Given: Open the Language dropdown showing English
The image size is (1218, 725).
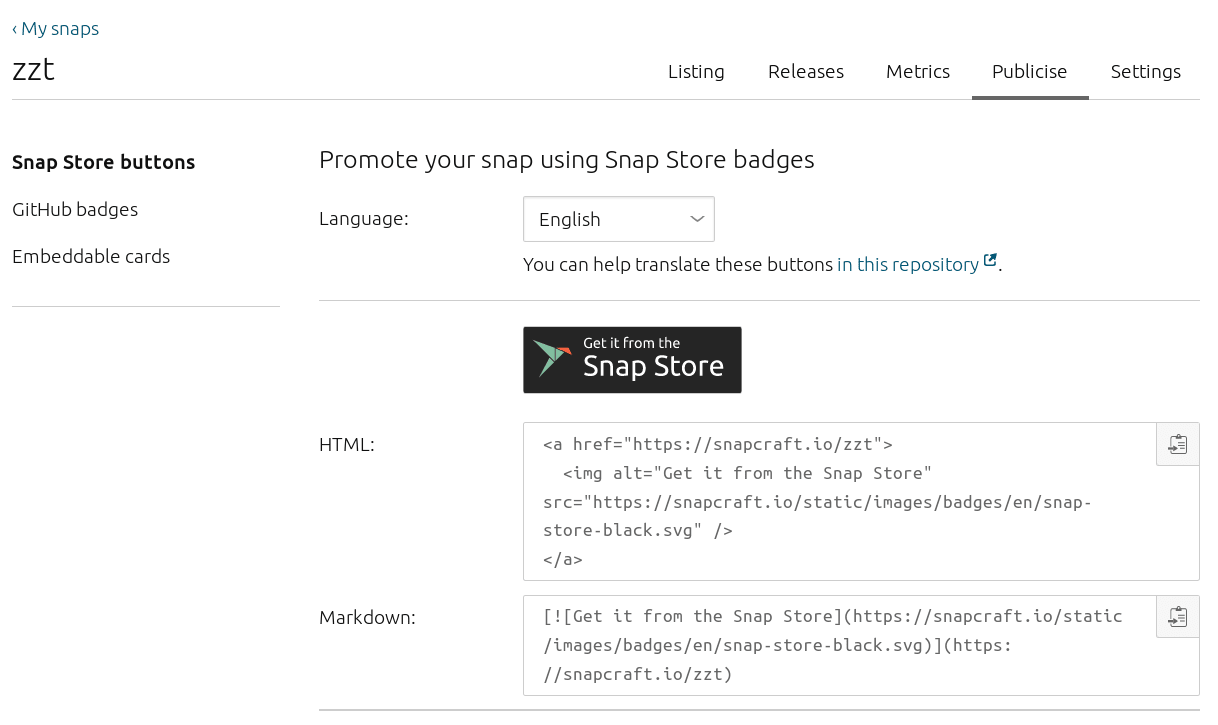Looking at the screenshot, I should 619,219.
